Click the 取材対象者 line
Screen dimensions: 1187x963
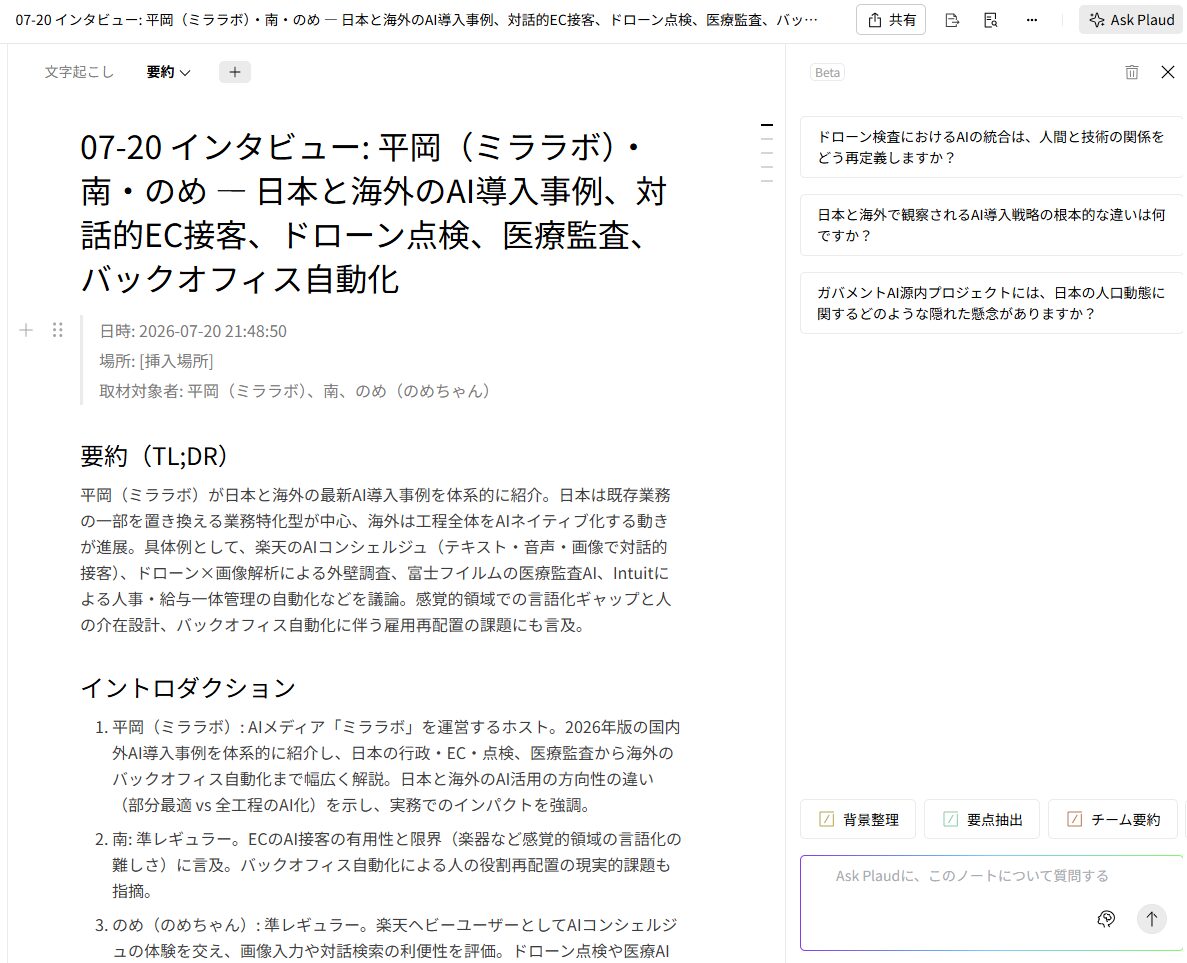[294, 391]
